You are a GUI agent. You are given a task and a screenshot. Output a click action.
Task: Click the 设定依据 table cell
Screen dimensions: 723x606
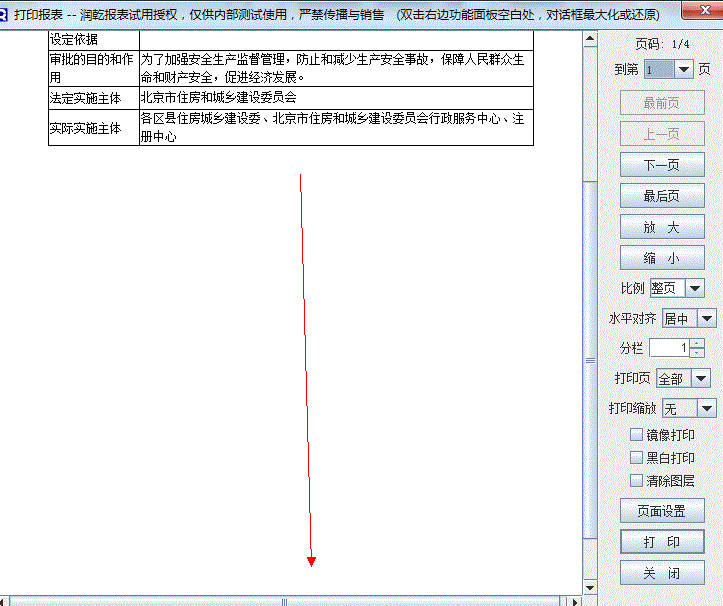pos(94,40)
